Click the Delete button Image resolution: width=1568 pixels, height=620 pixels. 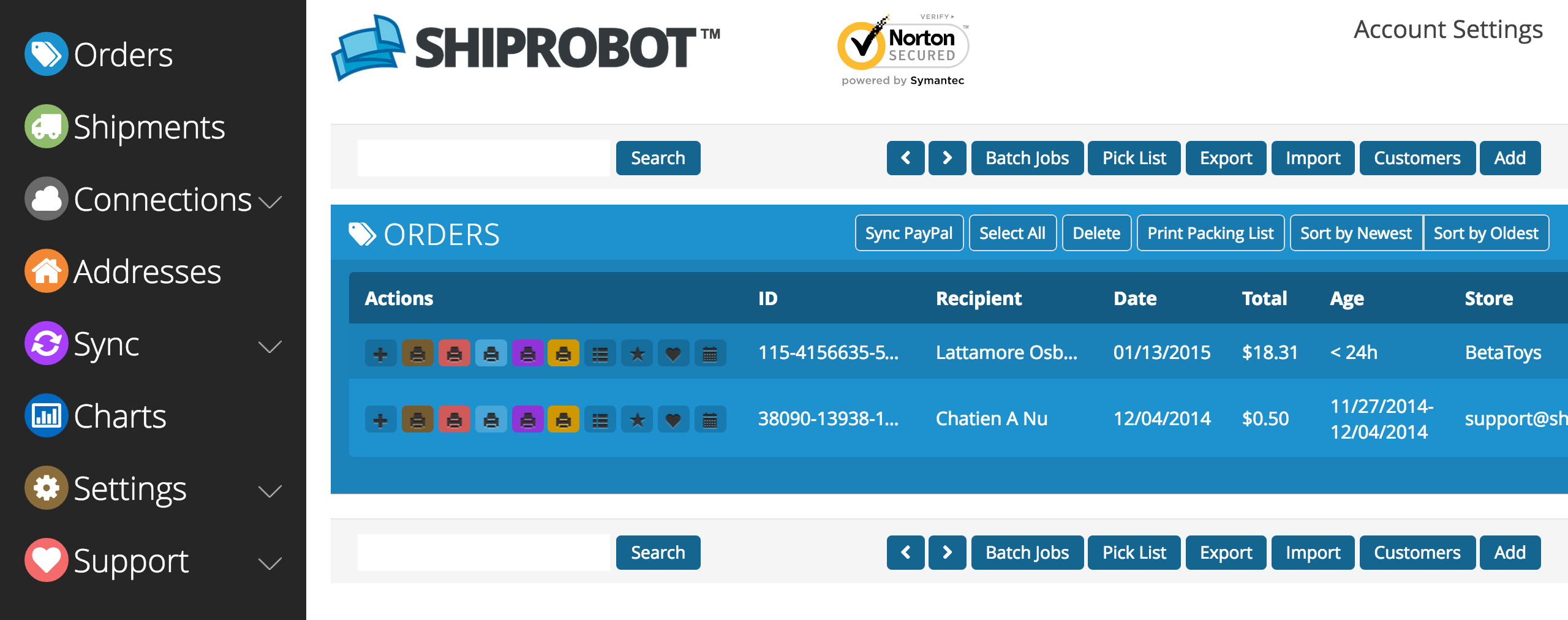[x=1096, y=233]
